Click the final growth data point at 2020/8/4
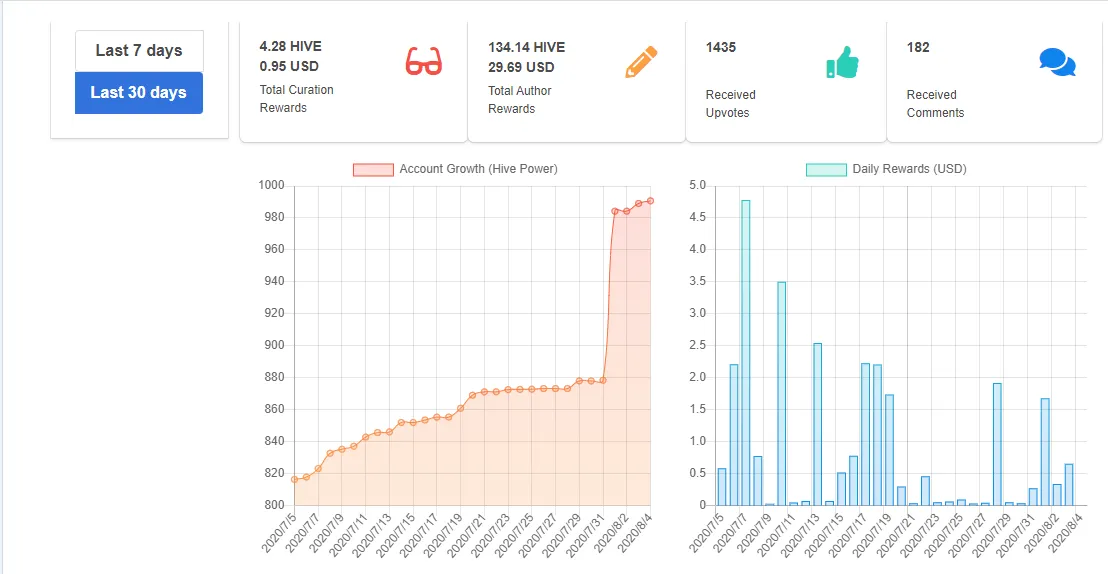Screen dimensions: 1108x574 pyautogui.click(x=650, y=201)
